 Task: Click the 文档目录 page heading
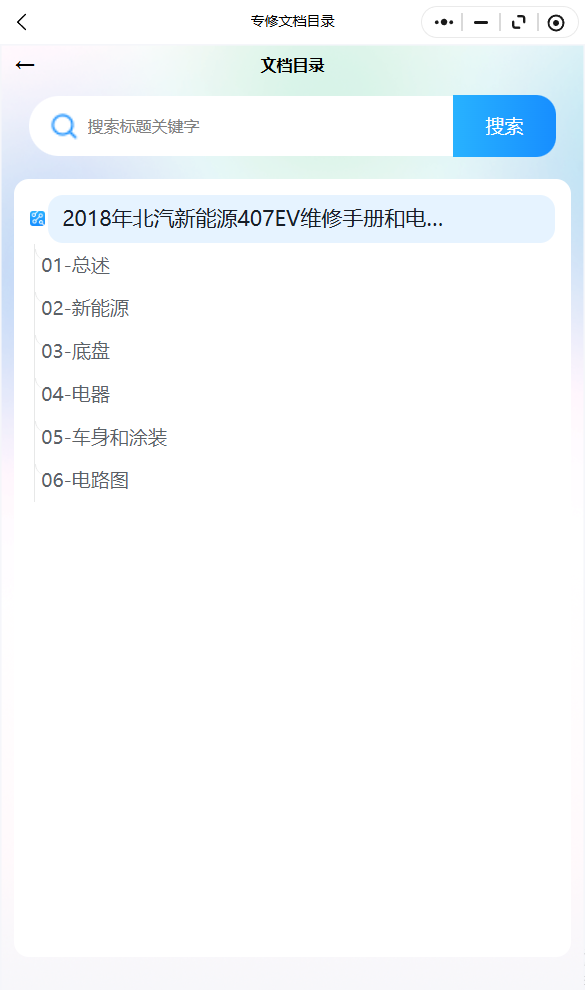click(292, 65)
